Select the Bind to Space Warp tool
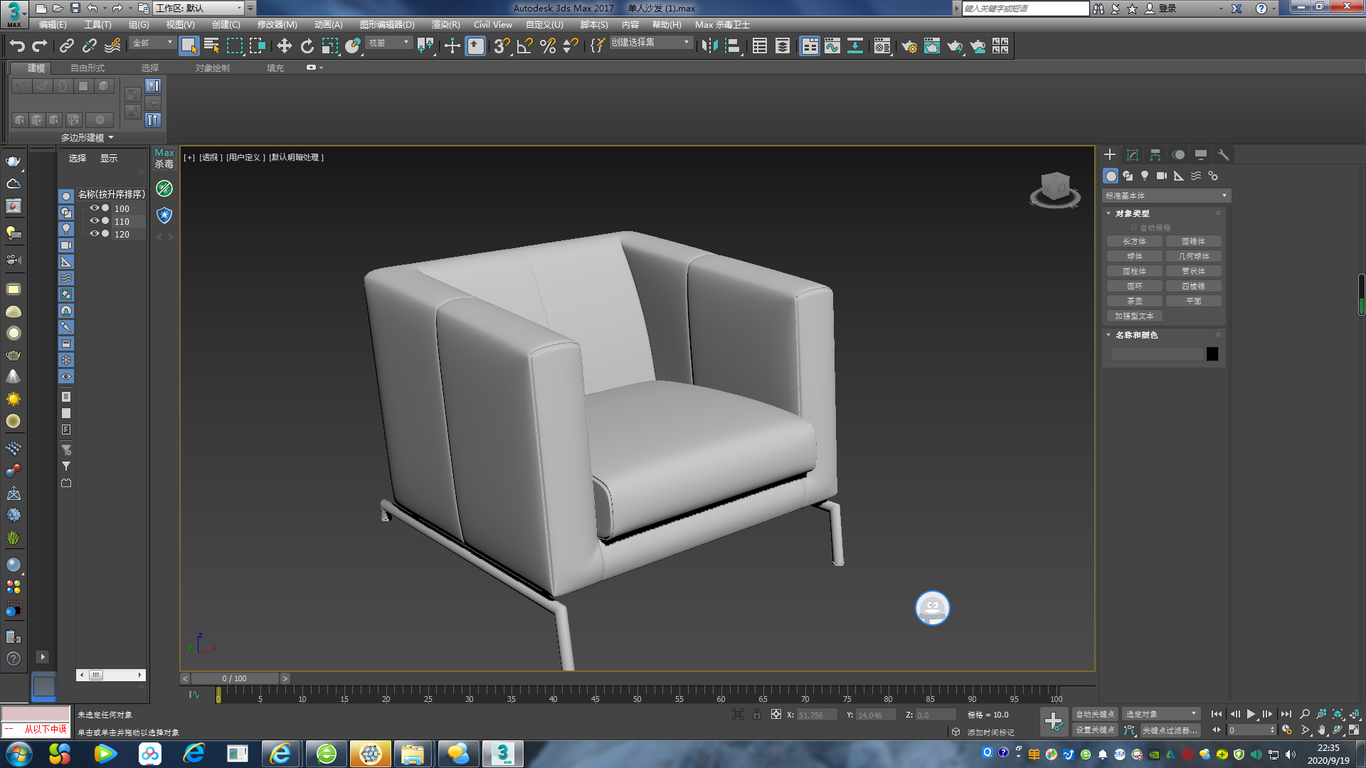 (x=112, y=46)
